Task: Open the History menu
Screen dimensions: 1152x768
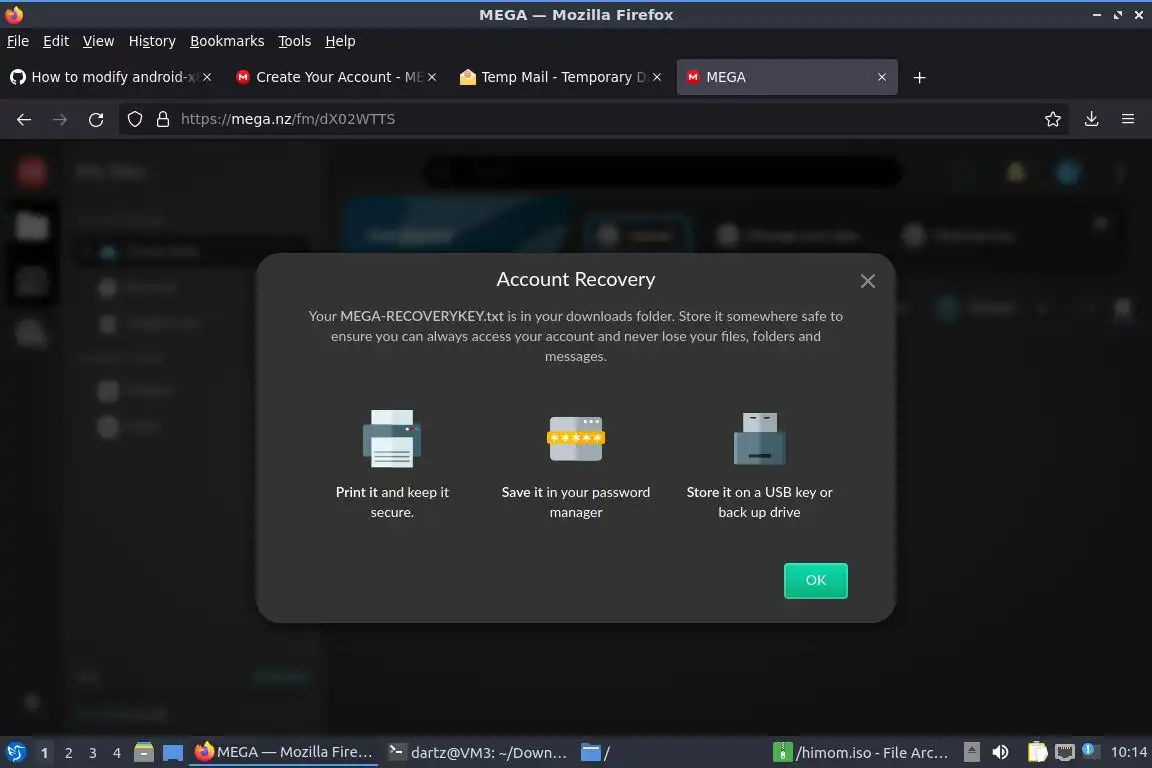Action: tap(152, 41)
